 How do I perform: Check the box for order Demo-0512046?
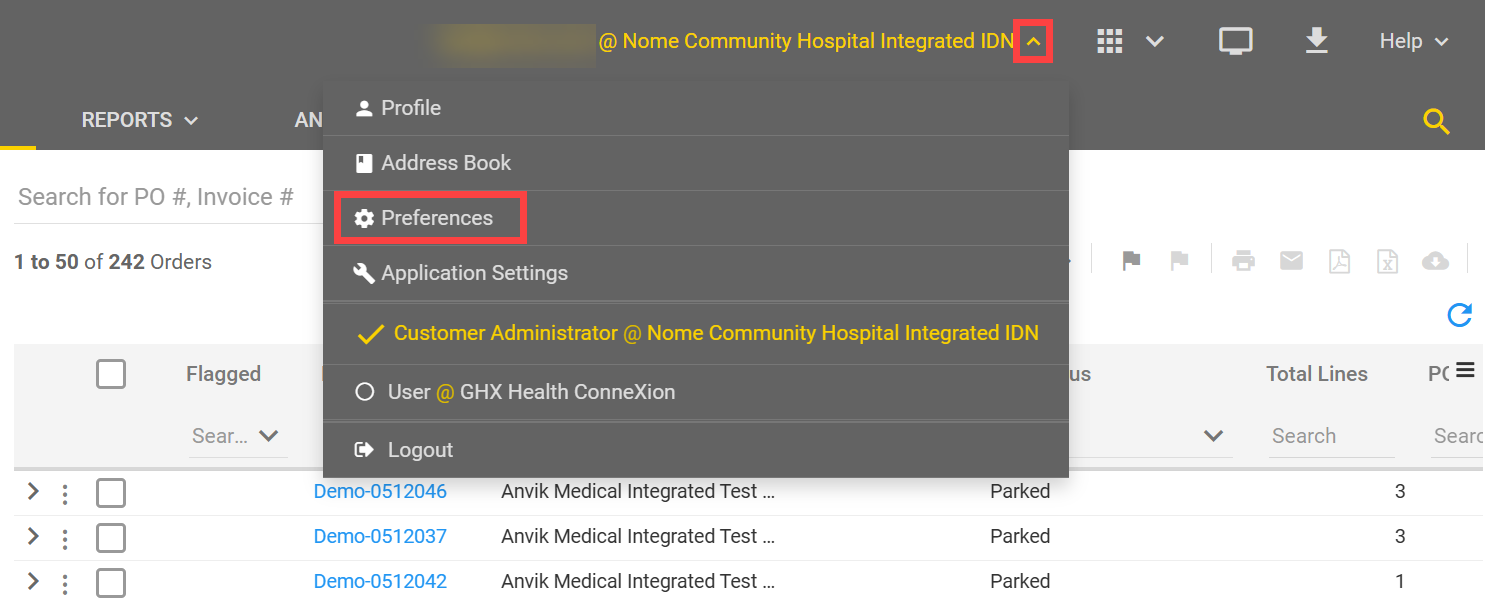pyautogui.click(x=111, y=492)
